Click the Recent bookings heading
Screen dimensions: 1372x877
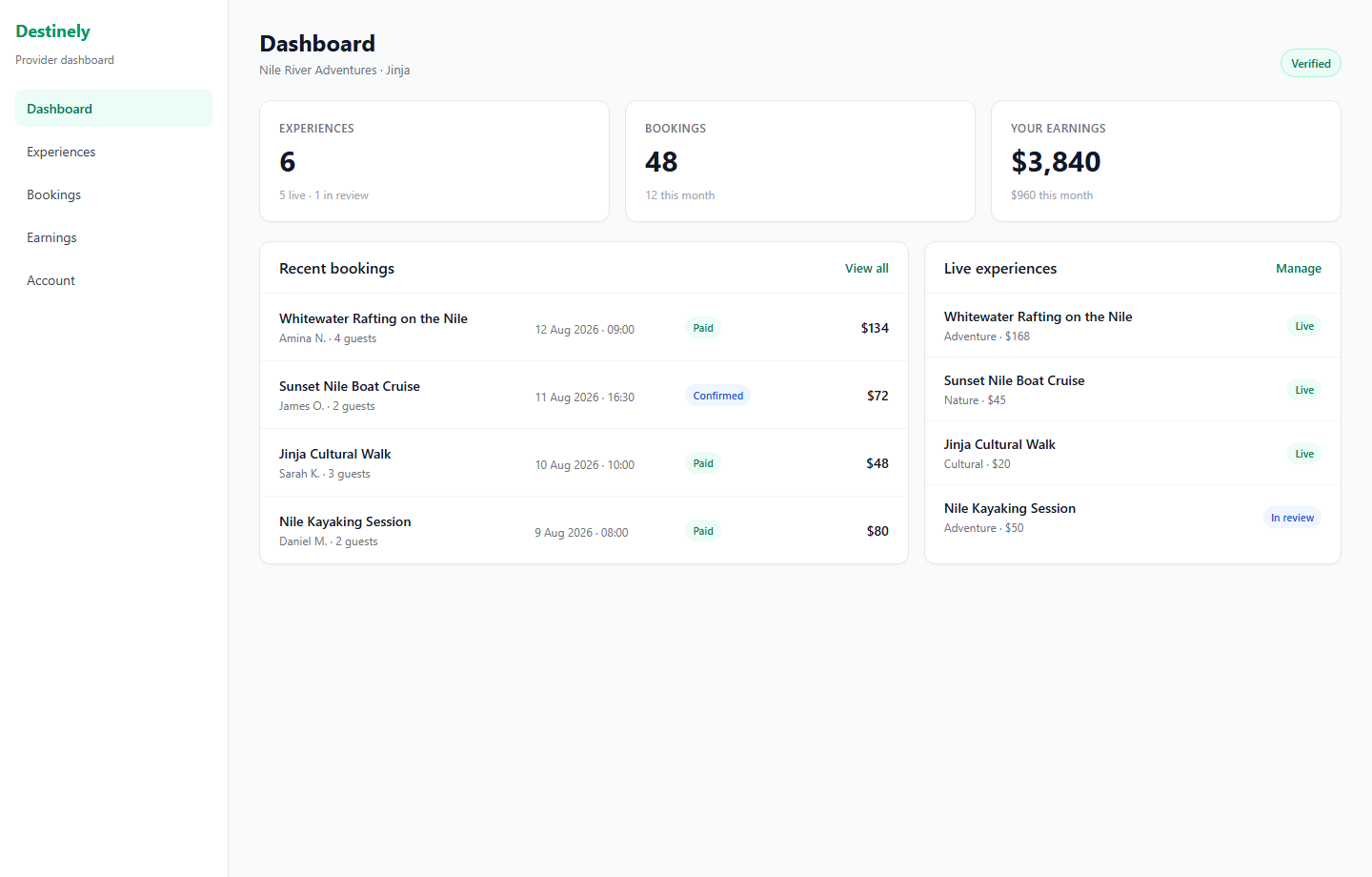click(336, 269)
